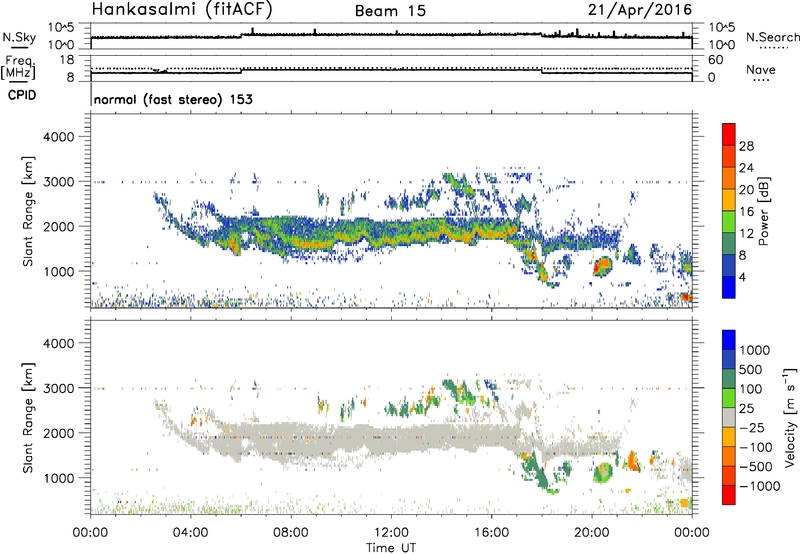The image size is (800, 554).
Task: Select the 'Beam 15' header text
Action: click(x=390, y=11)
